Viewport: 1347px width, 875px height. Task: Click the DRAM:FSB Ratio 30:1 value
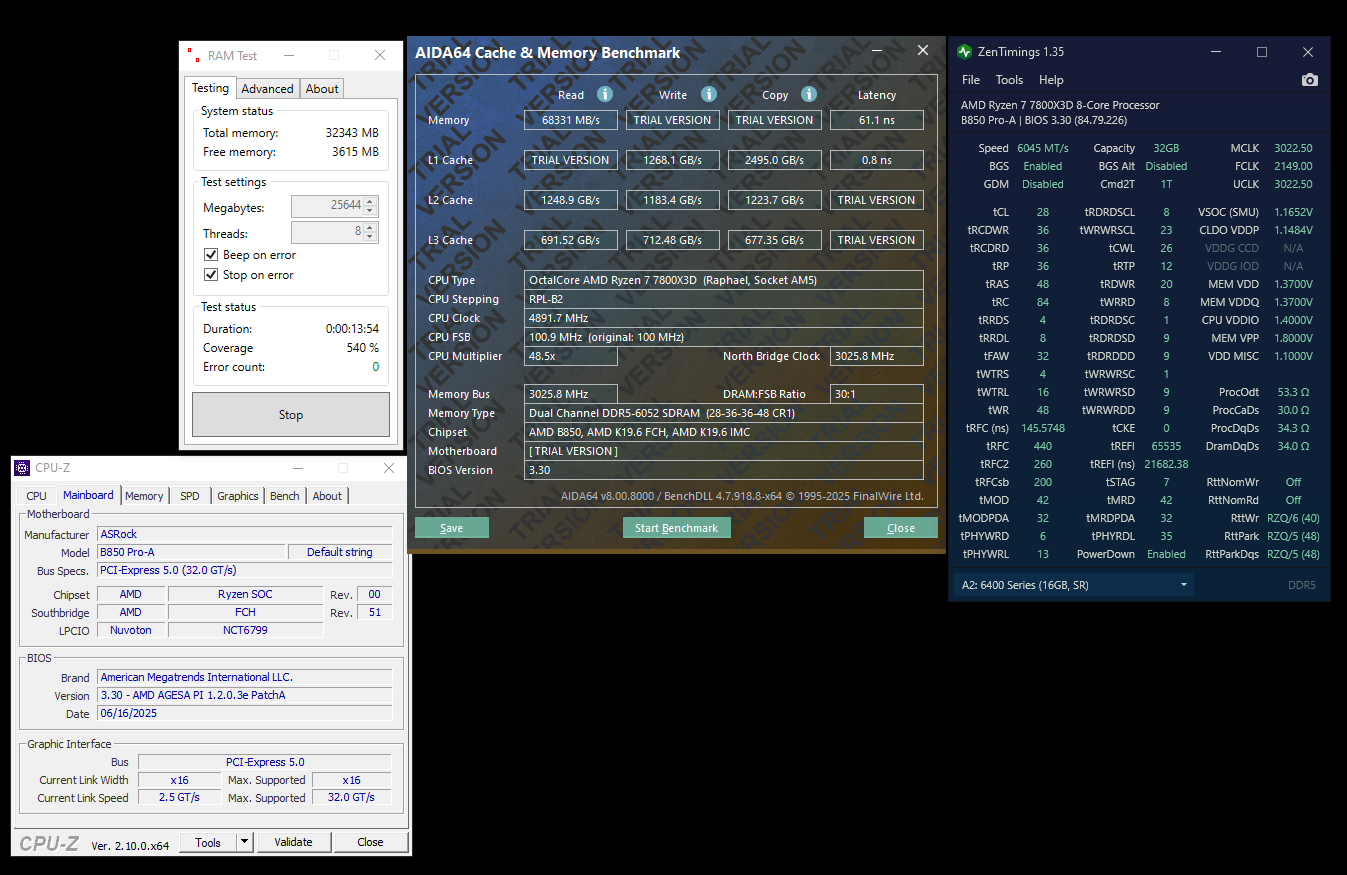pos(877,394)
